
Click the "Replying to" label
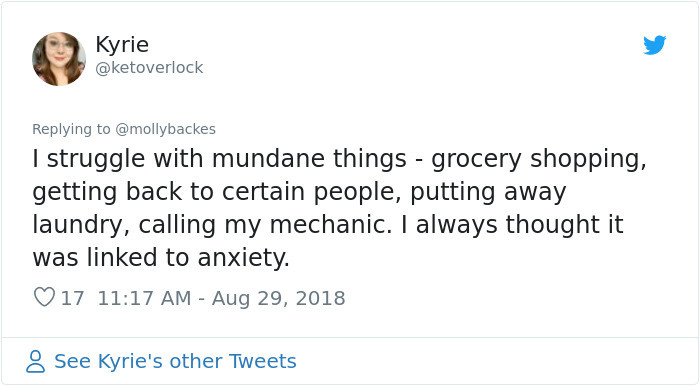pyautogui.click(x=71, y=129)
